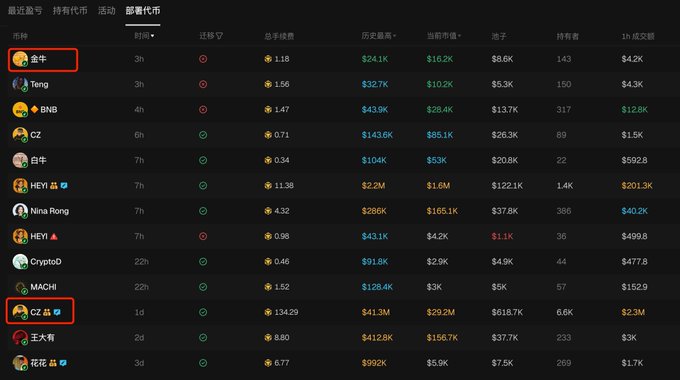Click the green migrated check in Nina Rong row
The width and height of the screenshot is (680, 380).
[x=203, y=211]
